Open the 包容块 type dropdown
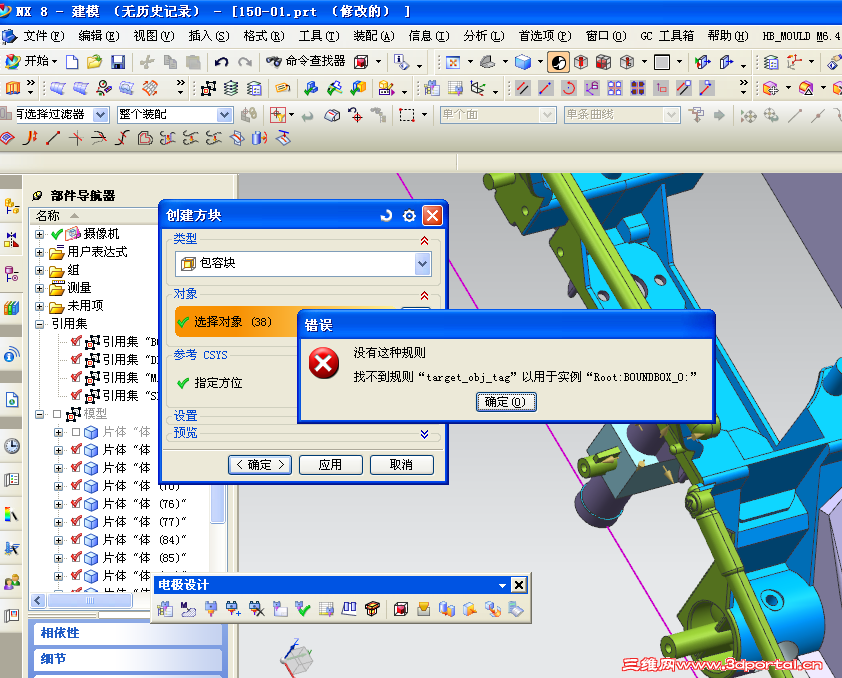This screenshot has width=842, height=678. (x=423, y=264)
